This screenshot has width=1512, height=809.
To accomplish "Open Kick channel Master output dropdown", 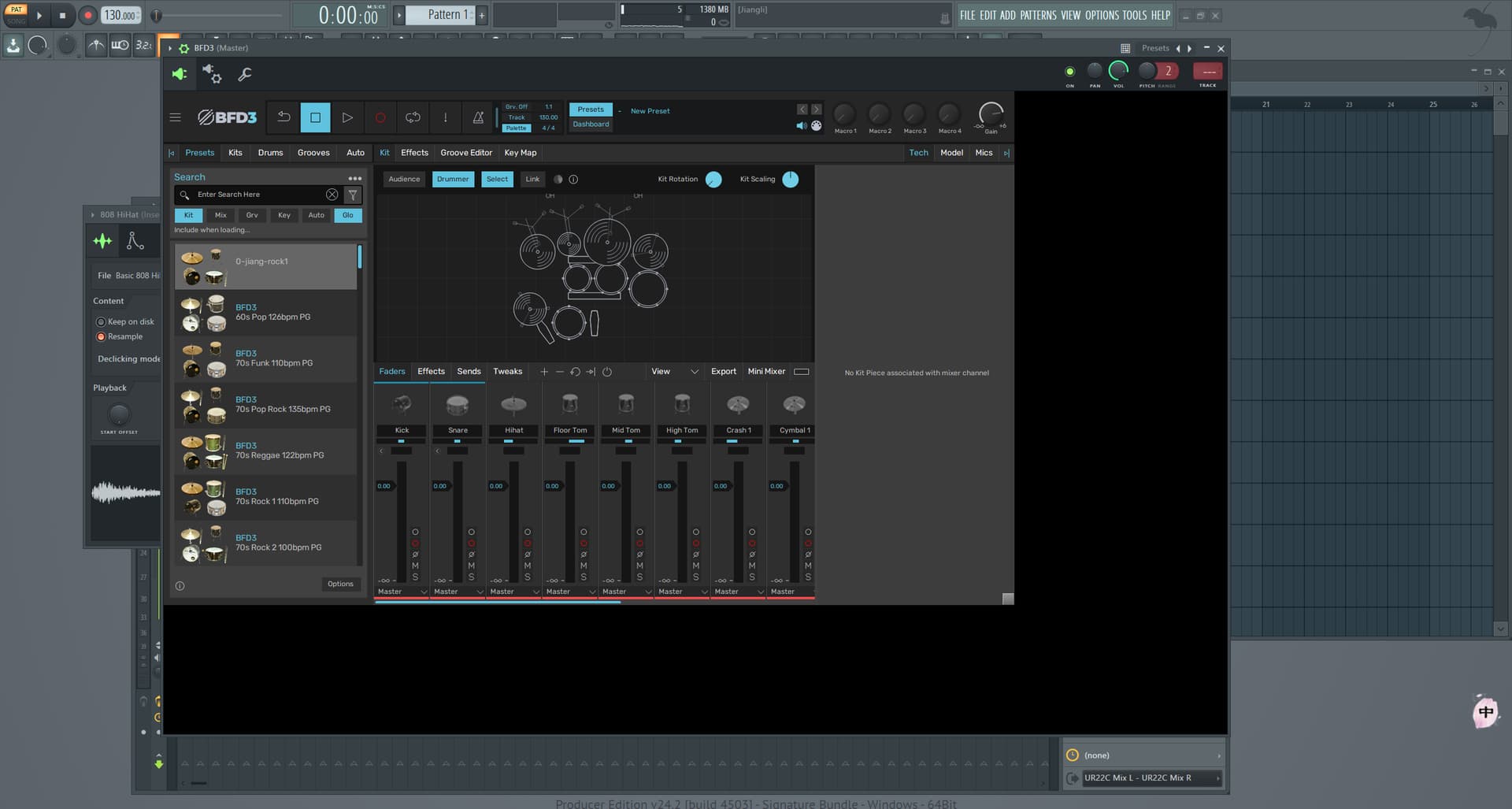I will (402, 592).
